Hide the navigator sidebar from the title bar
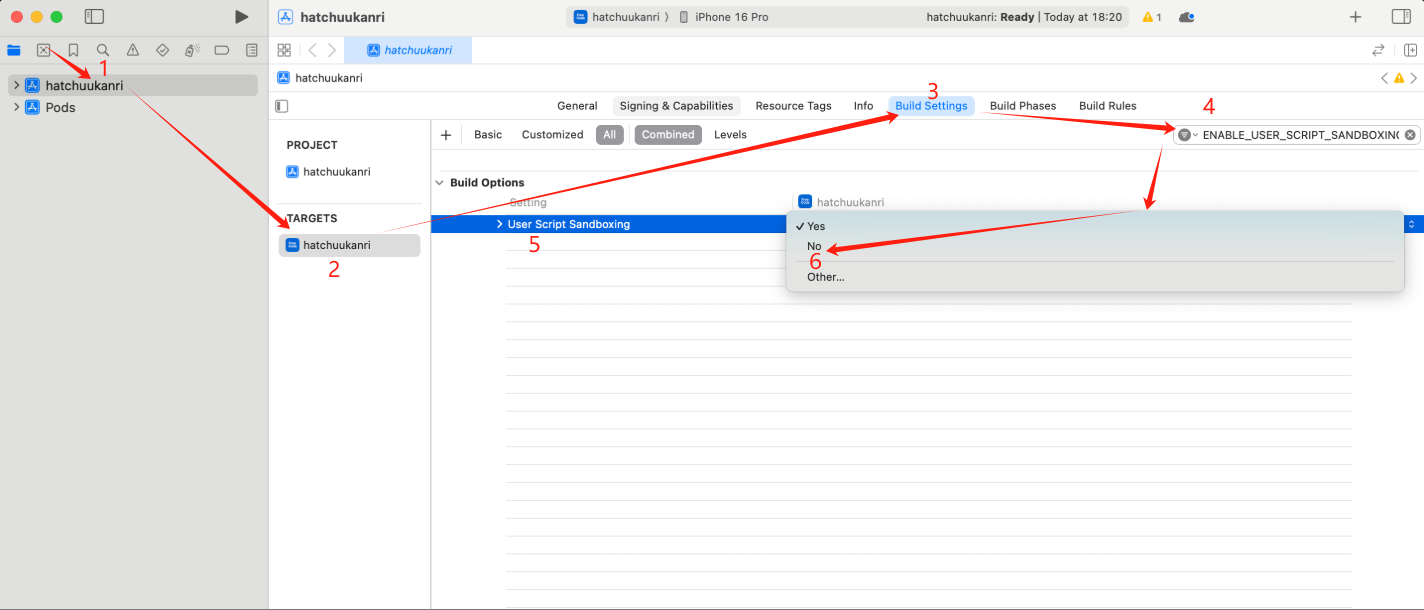 [x=94, y=17]
